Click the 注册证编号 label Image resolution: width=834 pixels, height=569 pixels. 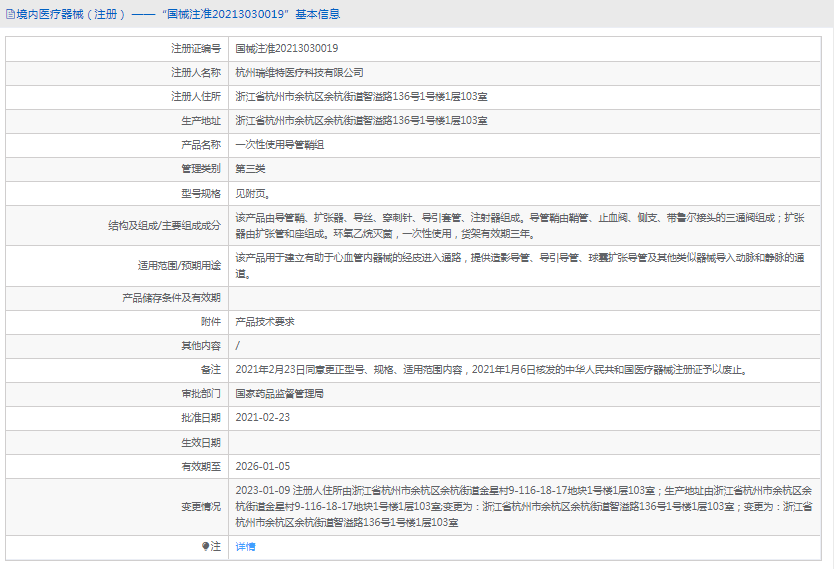point(196,48)
